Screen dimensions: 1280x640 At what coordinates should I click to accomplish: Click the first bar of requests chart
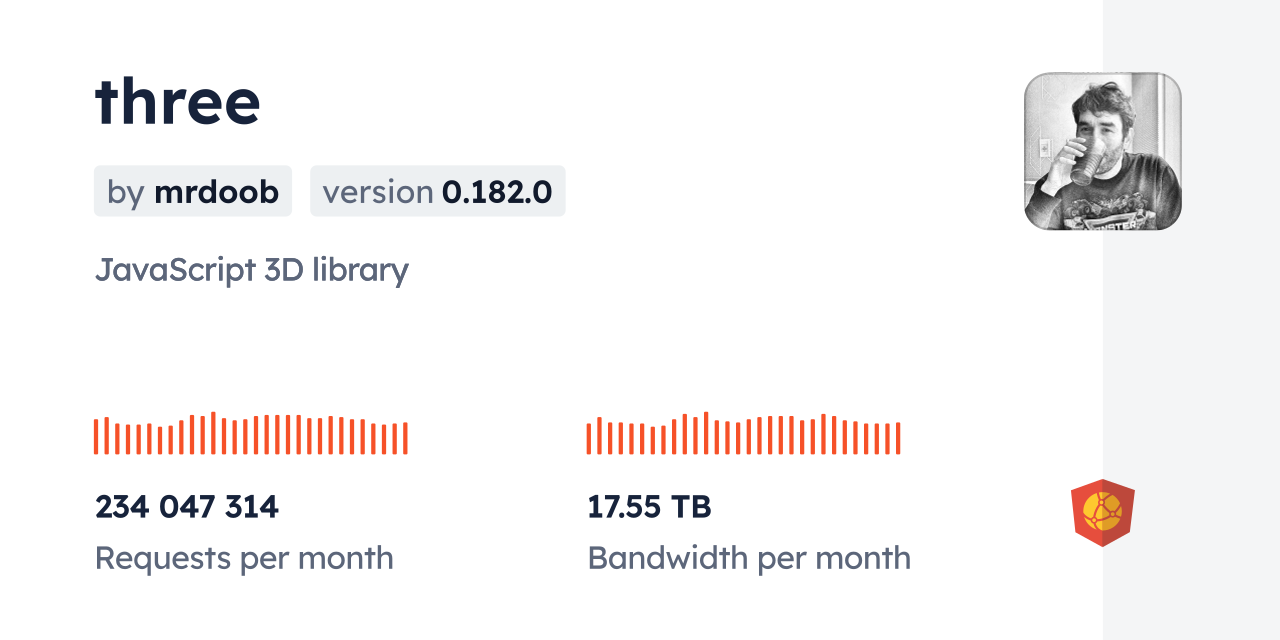(96, 436)
